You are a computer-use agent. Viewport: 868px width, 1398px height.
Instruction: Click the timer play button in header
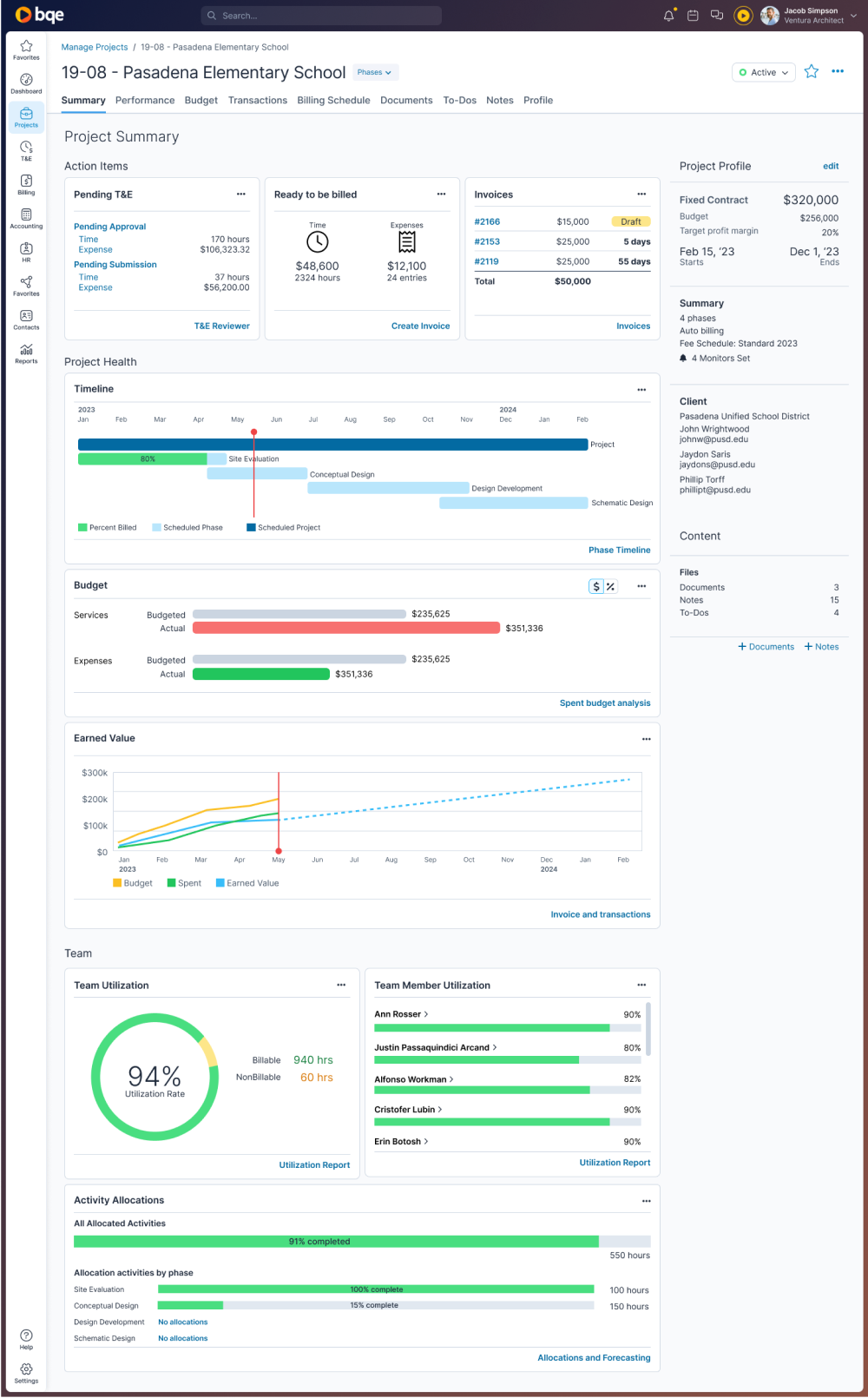(x=743, y=16)
